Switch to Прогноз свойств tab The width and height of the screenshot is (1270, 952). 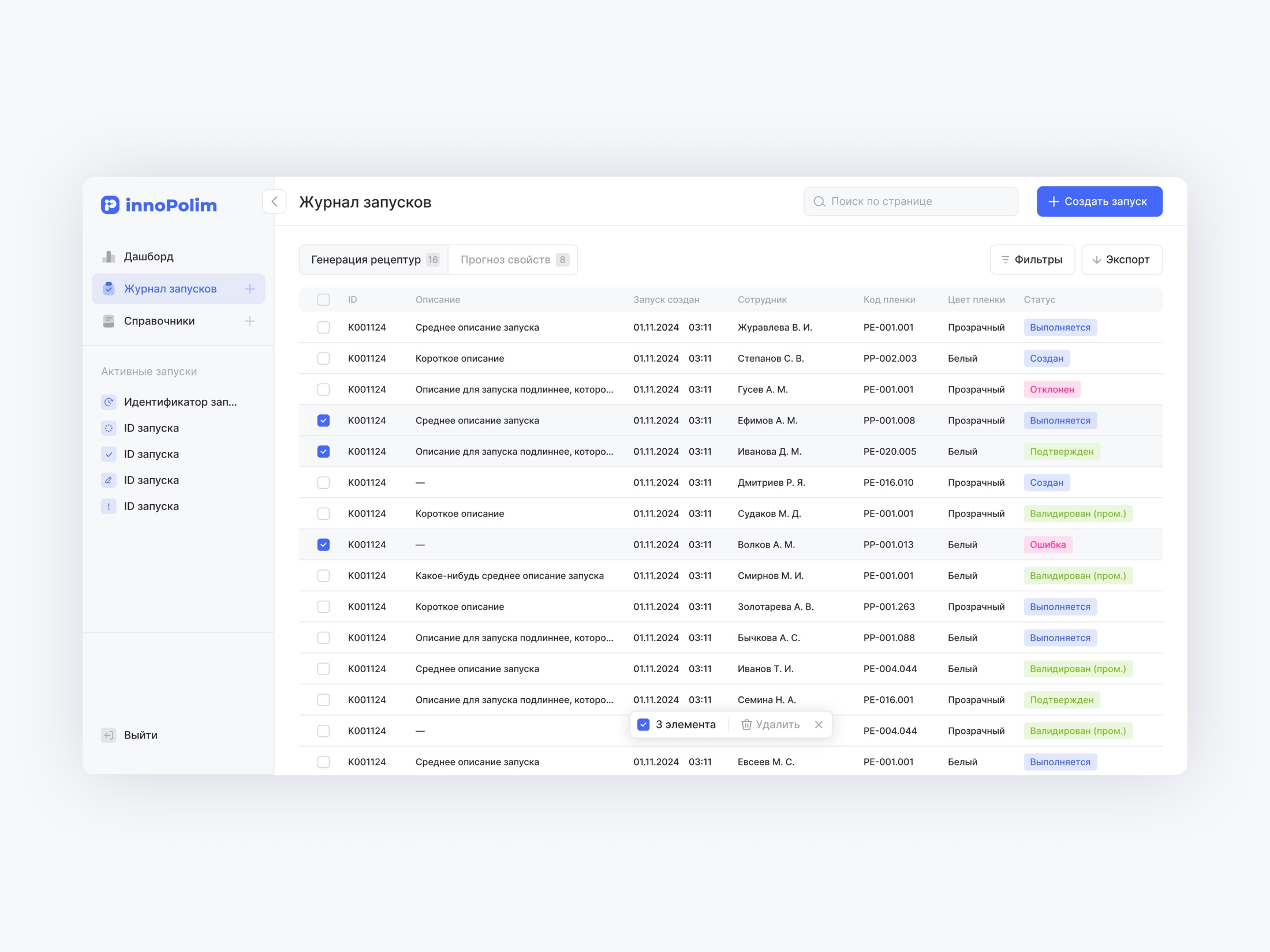(513, 260)
